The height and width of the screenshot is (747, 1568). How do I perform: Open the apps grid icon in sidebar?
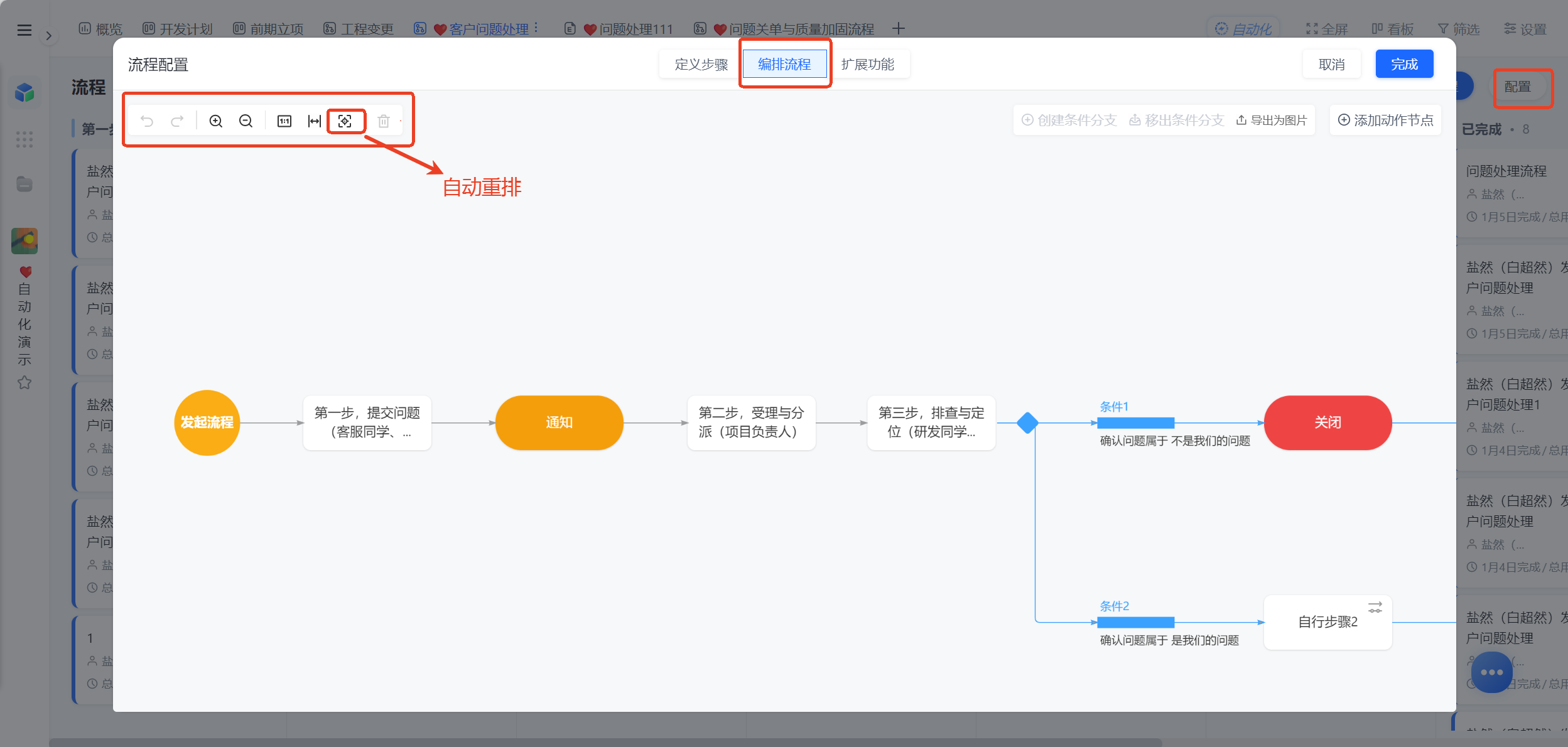[24, 139]
